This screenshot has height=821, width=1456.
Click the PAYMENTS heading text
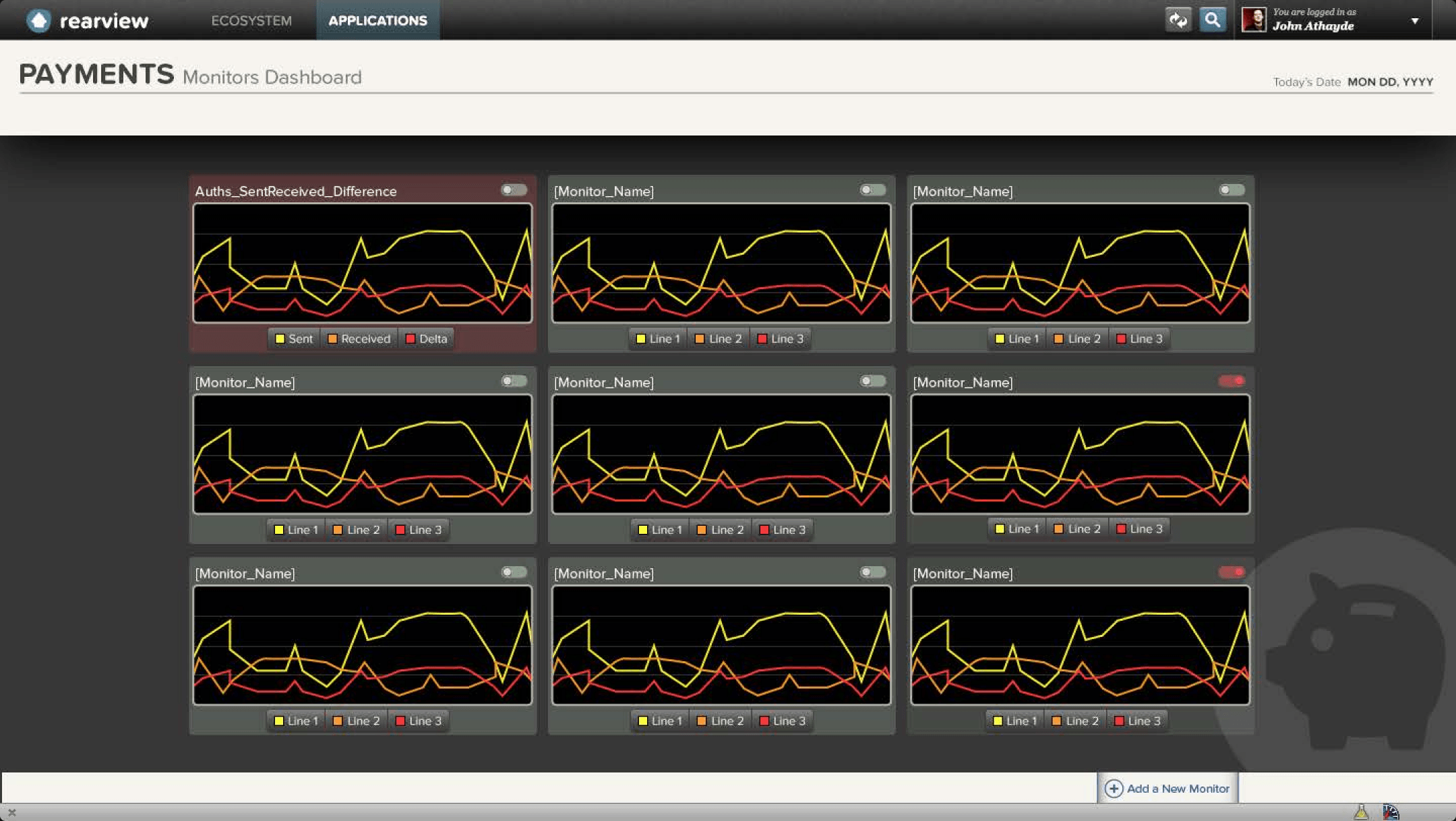96,74
